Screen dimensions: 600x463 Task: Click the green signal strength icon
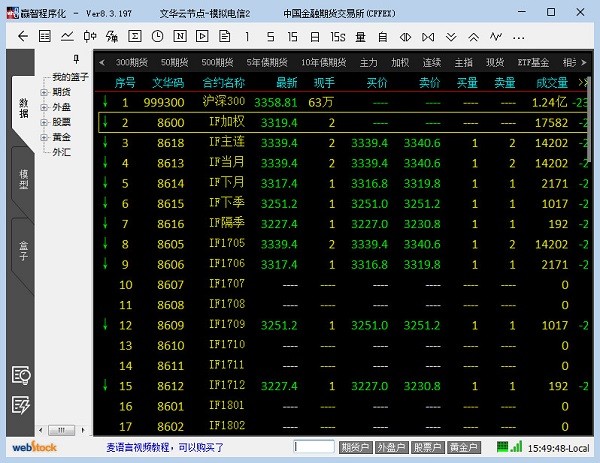pos(516,446)
